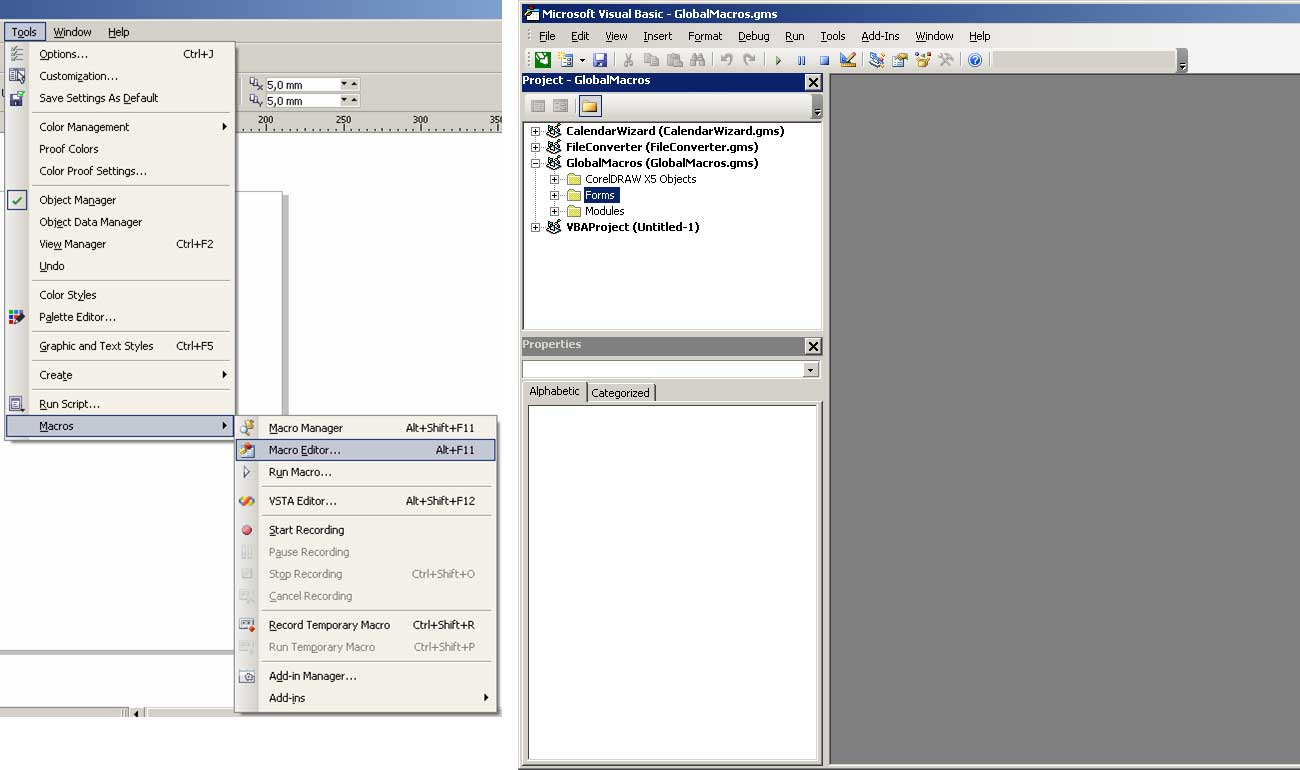Choose VSTA Editor... in submenu

click(x=365, y=501)
